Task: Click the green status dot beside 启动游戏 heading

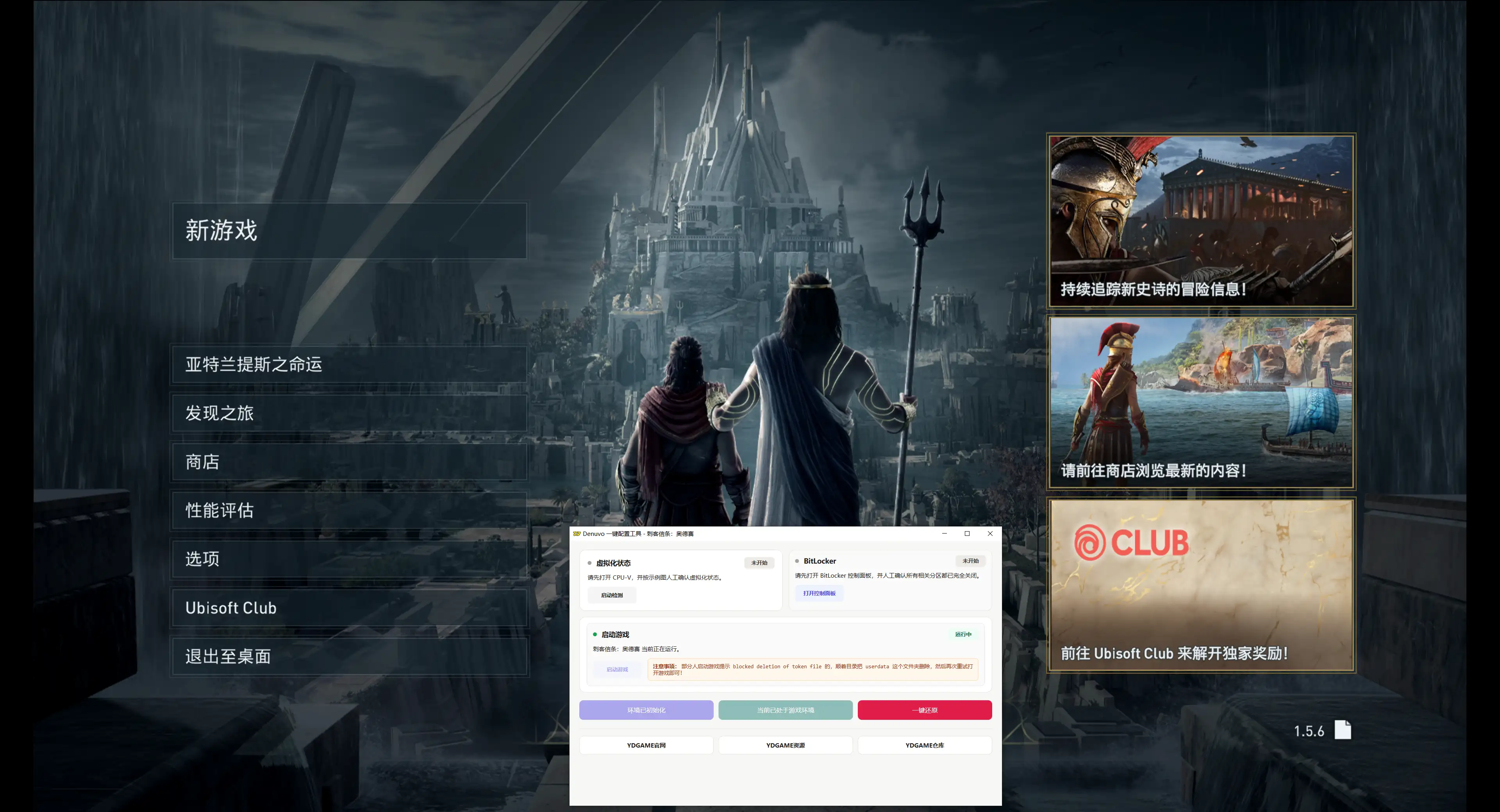Action: (595, 634)
